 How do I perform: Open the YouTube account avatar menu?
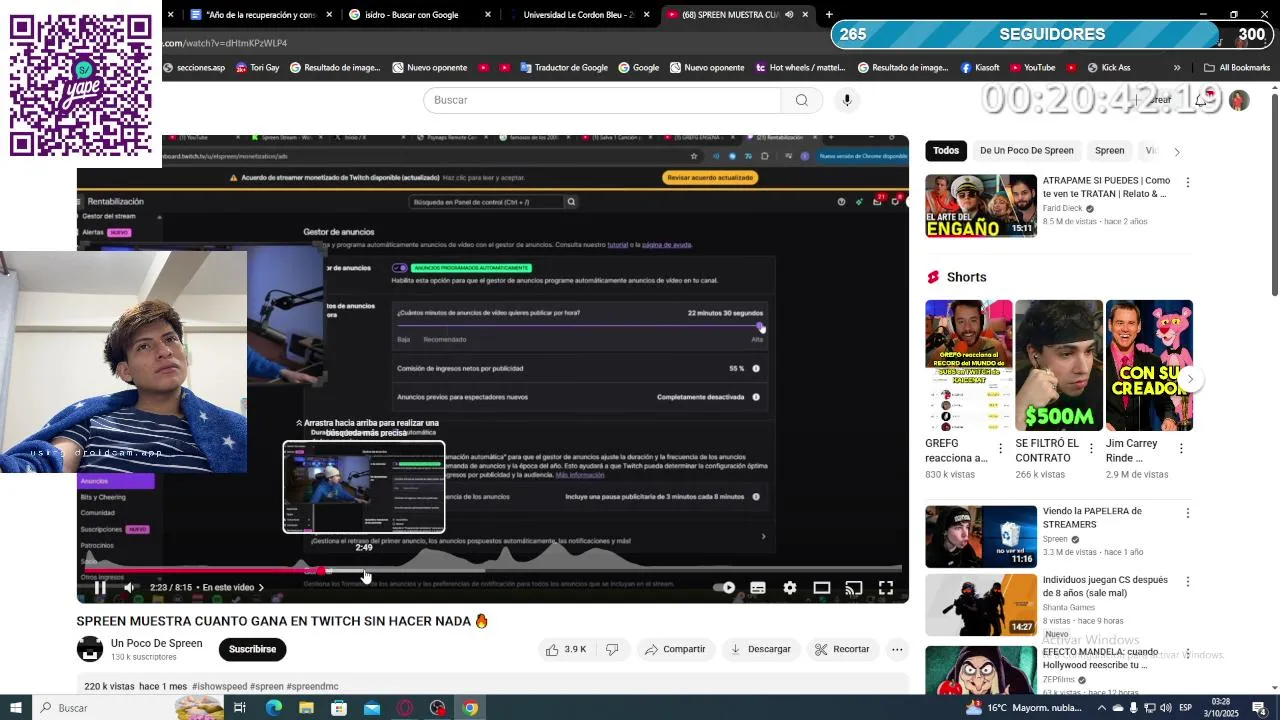click(1239, 101)
